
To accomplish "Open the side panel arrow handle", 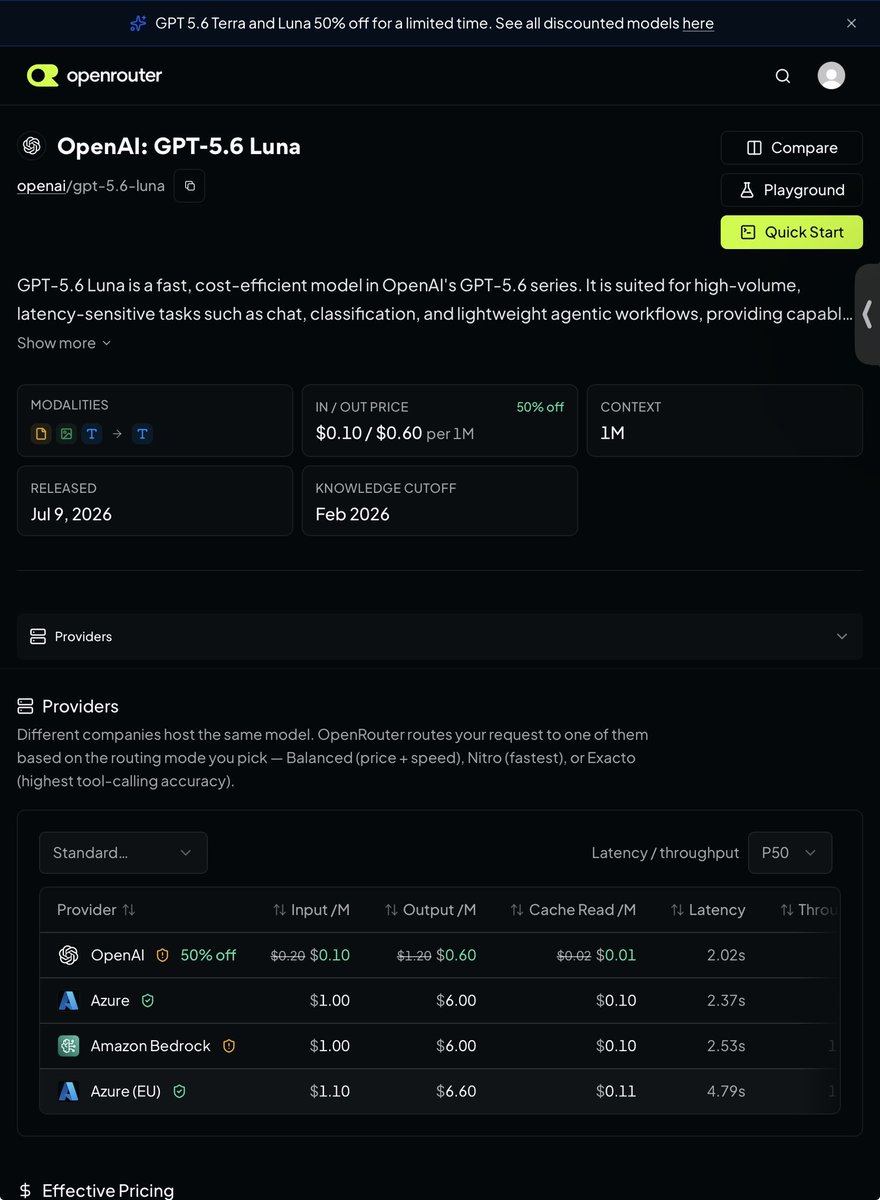I will coord(867,314).
